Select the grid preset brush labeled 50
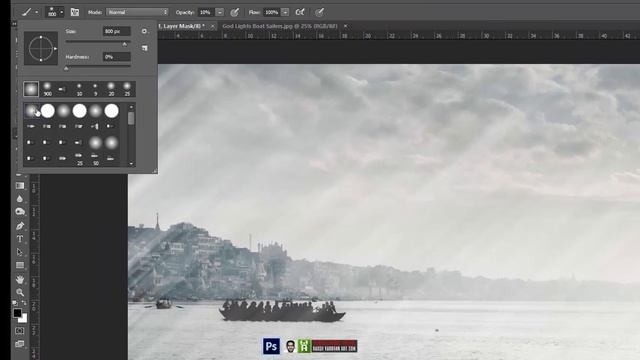 pos(95,159)
